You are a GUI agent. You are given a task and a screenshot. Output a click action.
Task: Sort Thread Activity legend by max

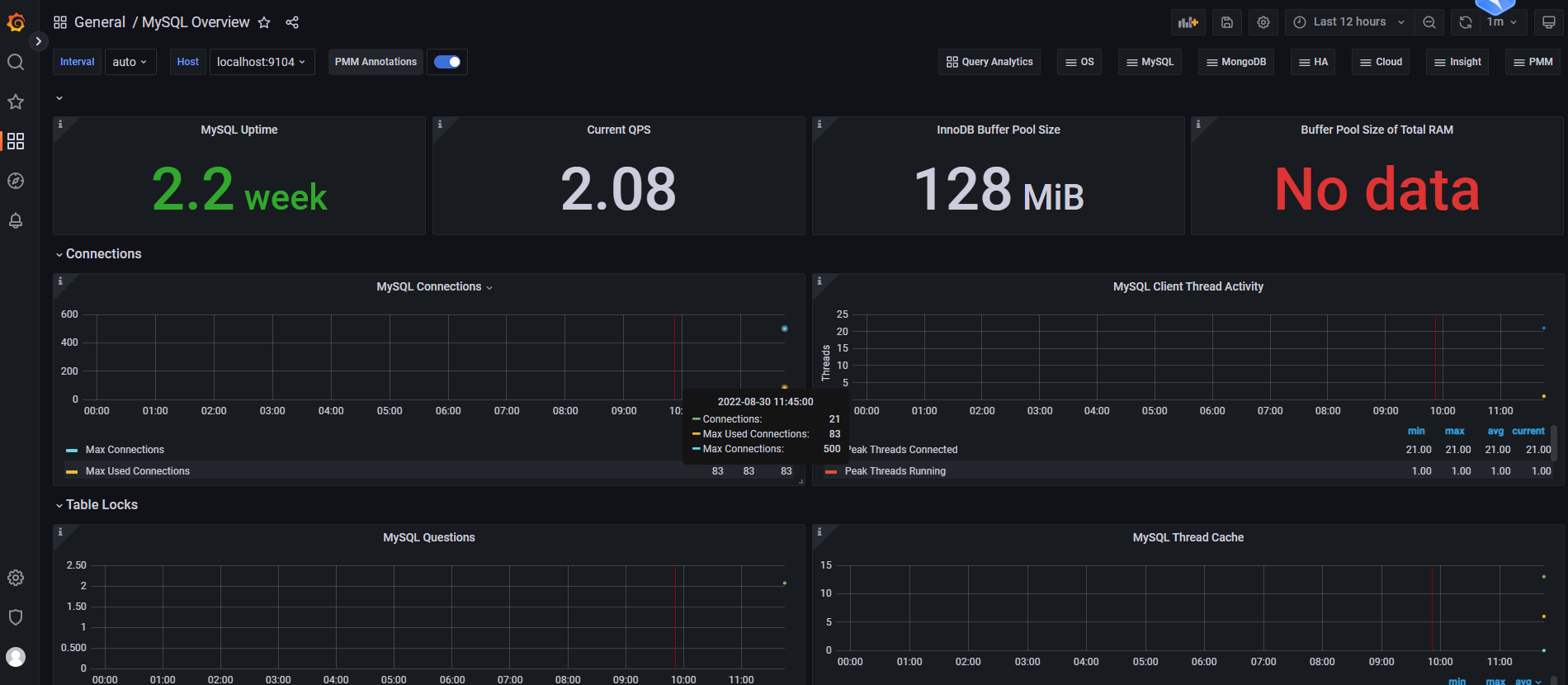(1455, 431)
